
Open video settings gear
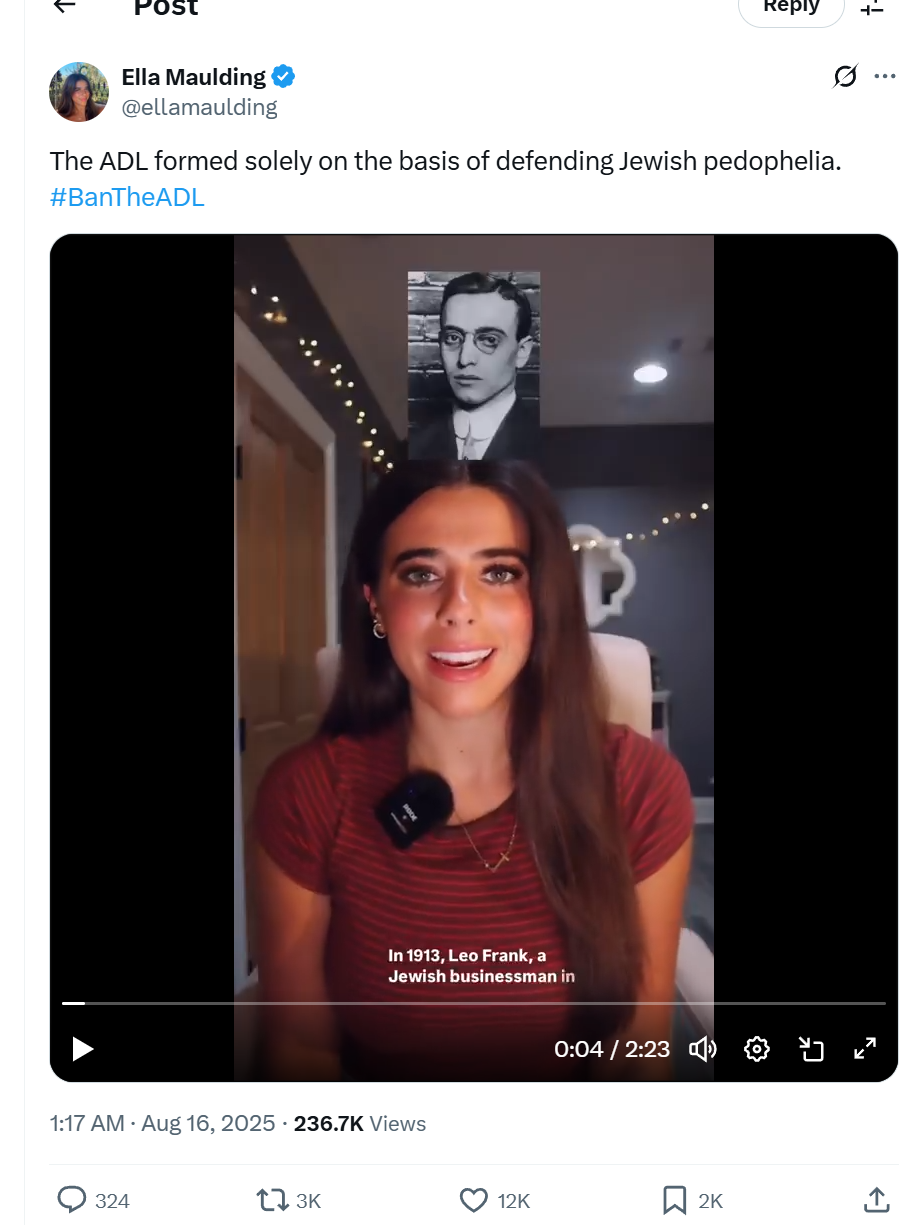coord(757,1048)
